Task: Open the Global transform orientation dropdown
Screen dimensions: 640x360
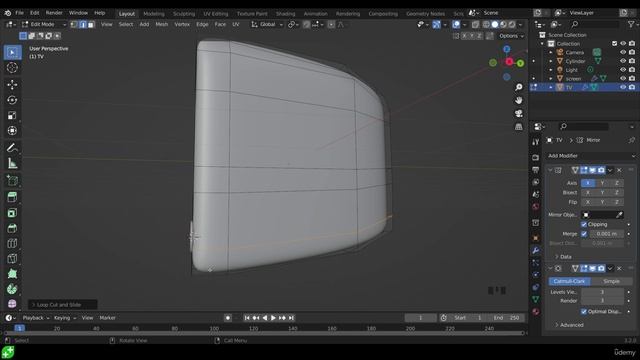Action: pyautogui.click(x=267, y=24)
